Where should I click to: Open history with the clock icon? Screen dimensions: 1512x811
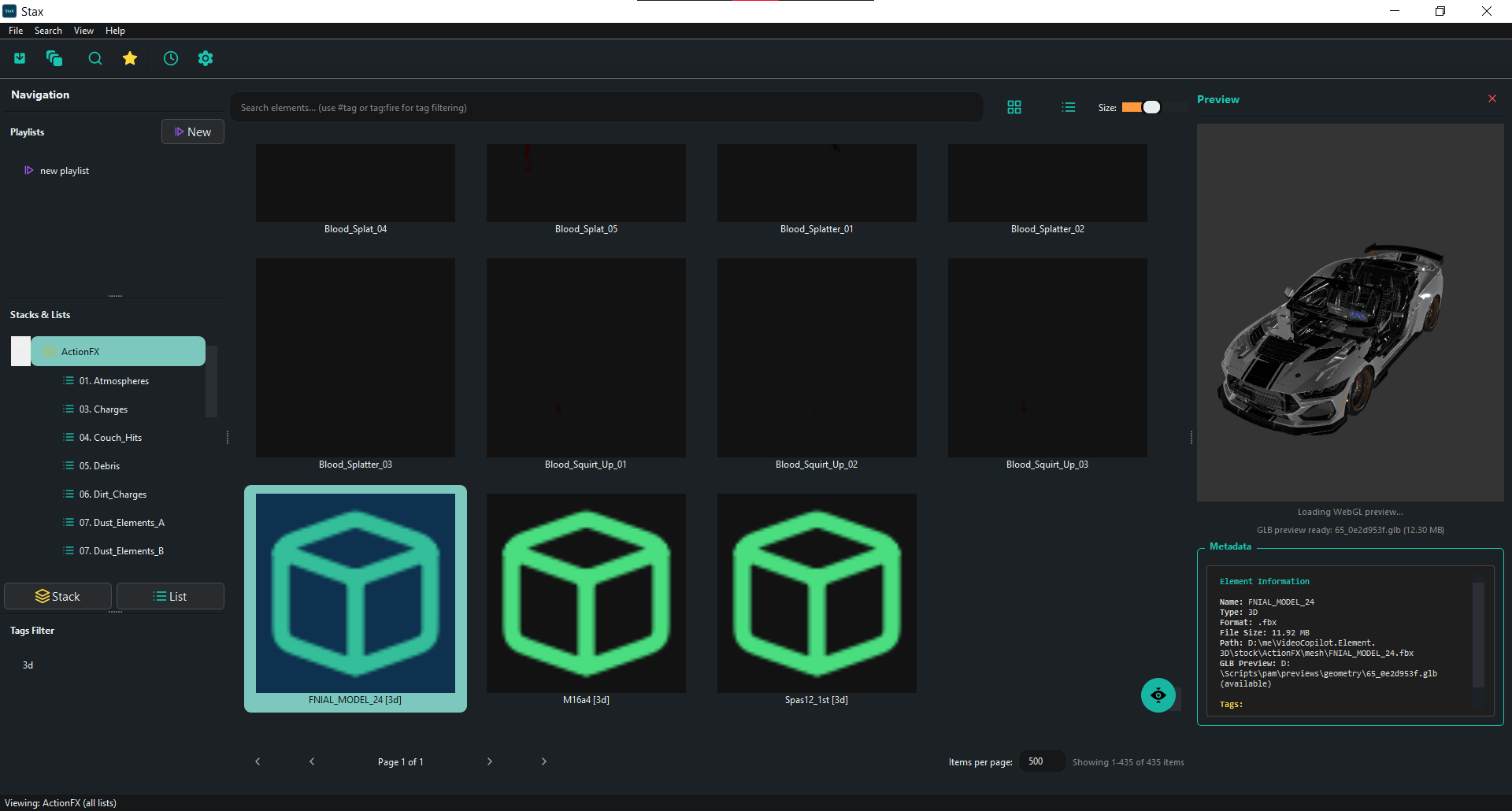[171, 58]
